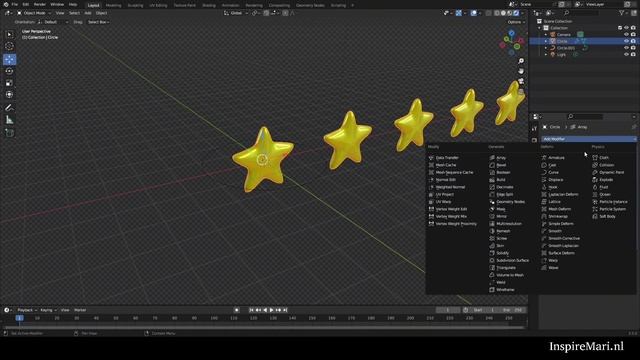Add the Cloth physics modifier
The image size is (640, 360).
(601, 158)
